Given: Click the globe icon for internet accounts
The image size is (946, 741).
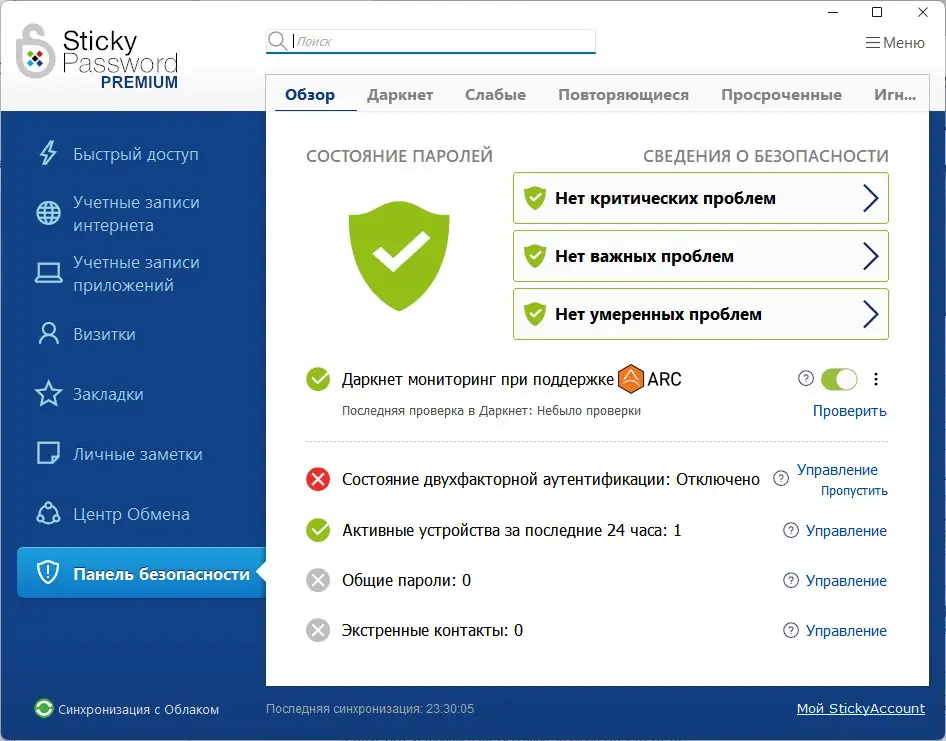Looking at the screenshot, I should [x=48, y=213].
